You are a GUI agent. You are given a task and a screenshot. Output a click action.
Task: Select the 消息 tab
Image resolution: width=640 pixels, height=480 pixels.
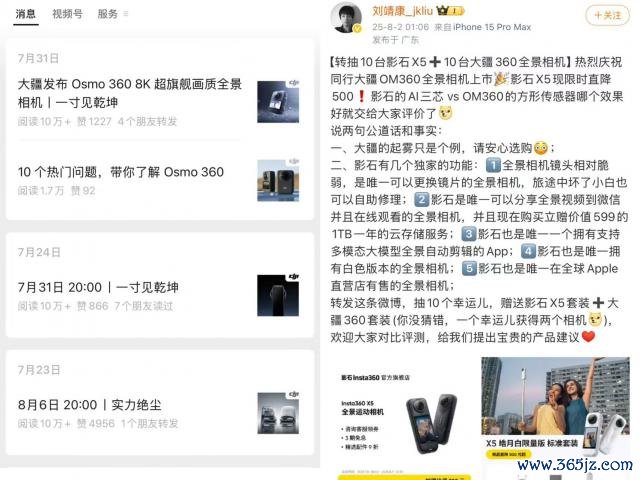coord(26,14)
